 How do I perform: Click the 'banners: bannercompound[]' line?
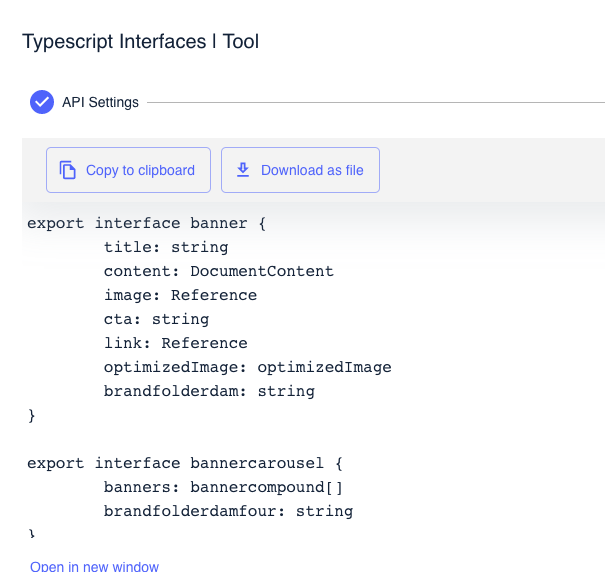tap(223, 487)
